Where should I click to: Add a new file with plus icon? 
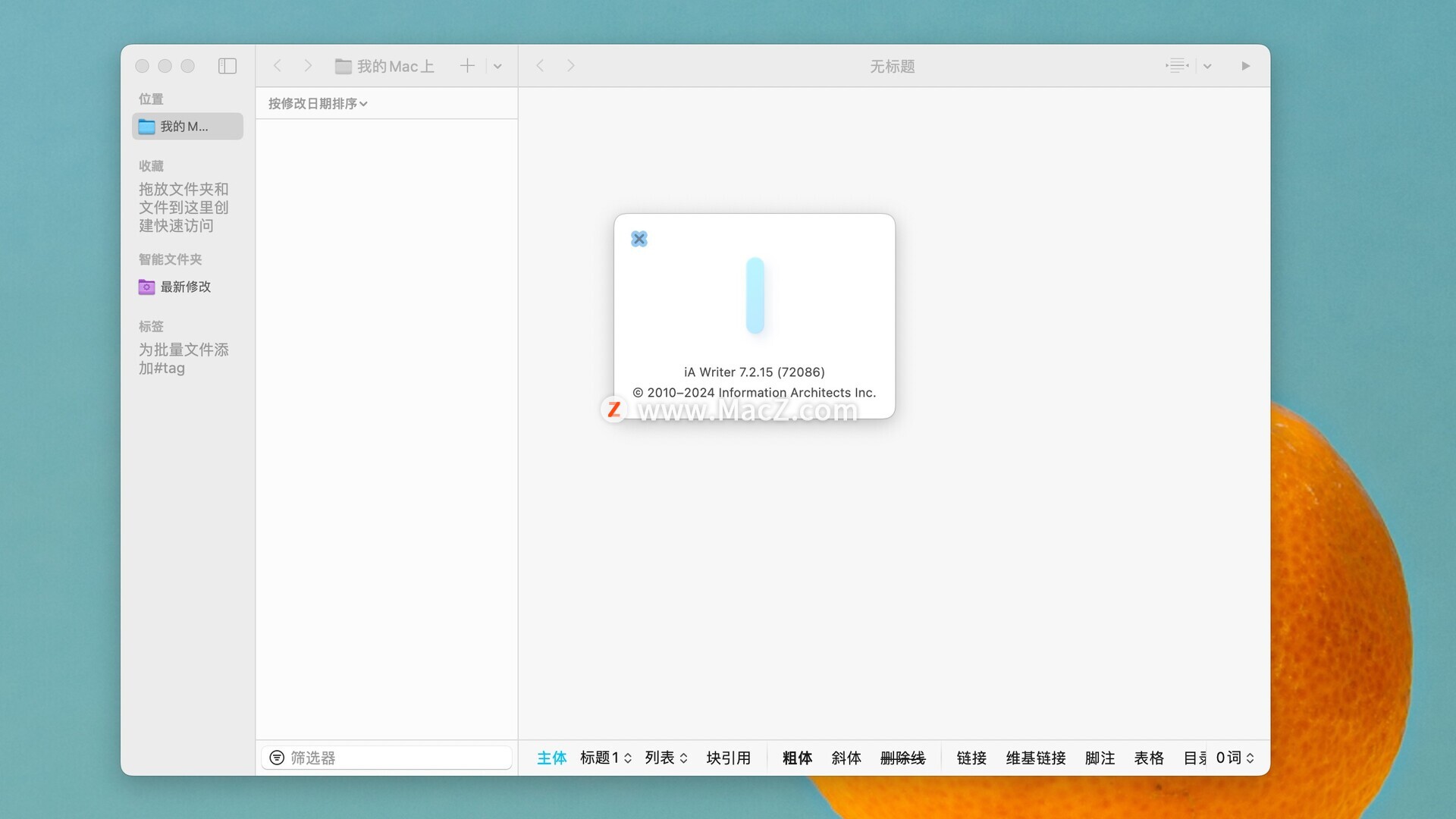467,66
